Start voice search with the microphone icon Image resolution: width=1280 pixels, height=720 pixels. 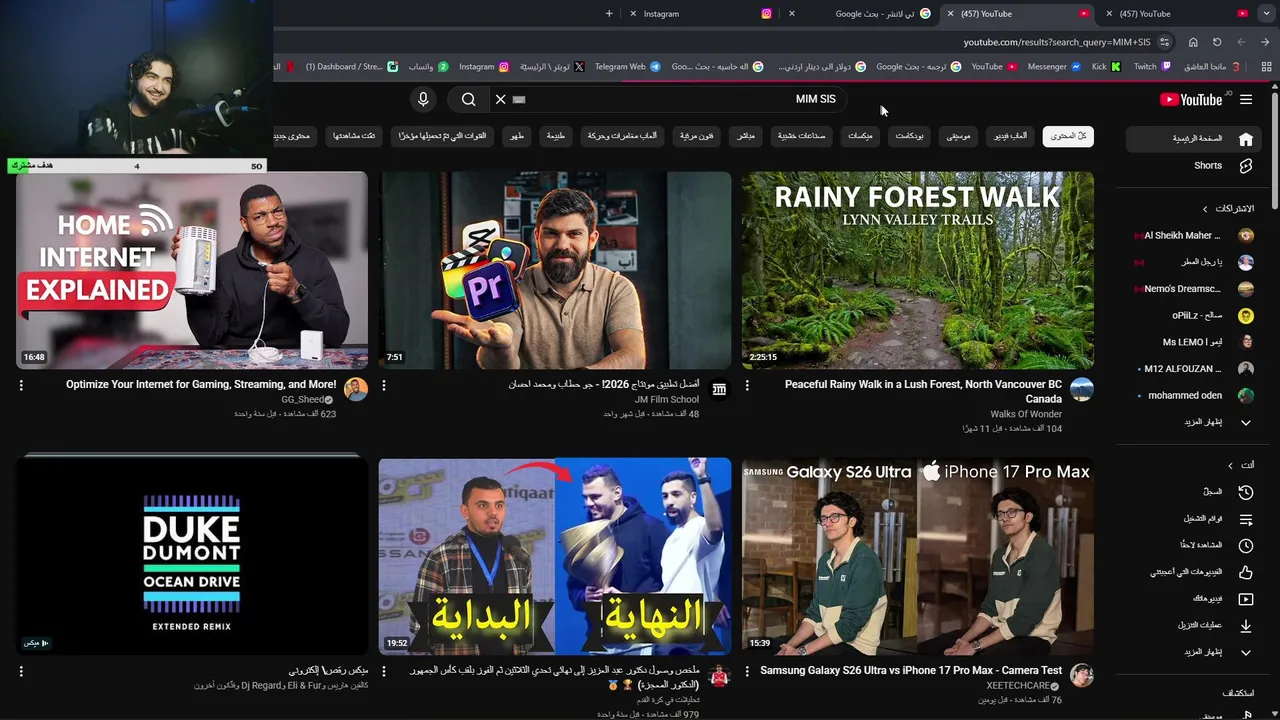click(x=423, y=99)
